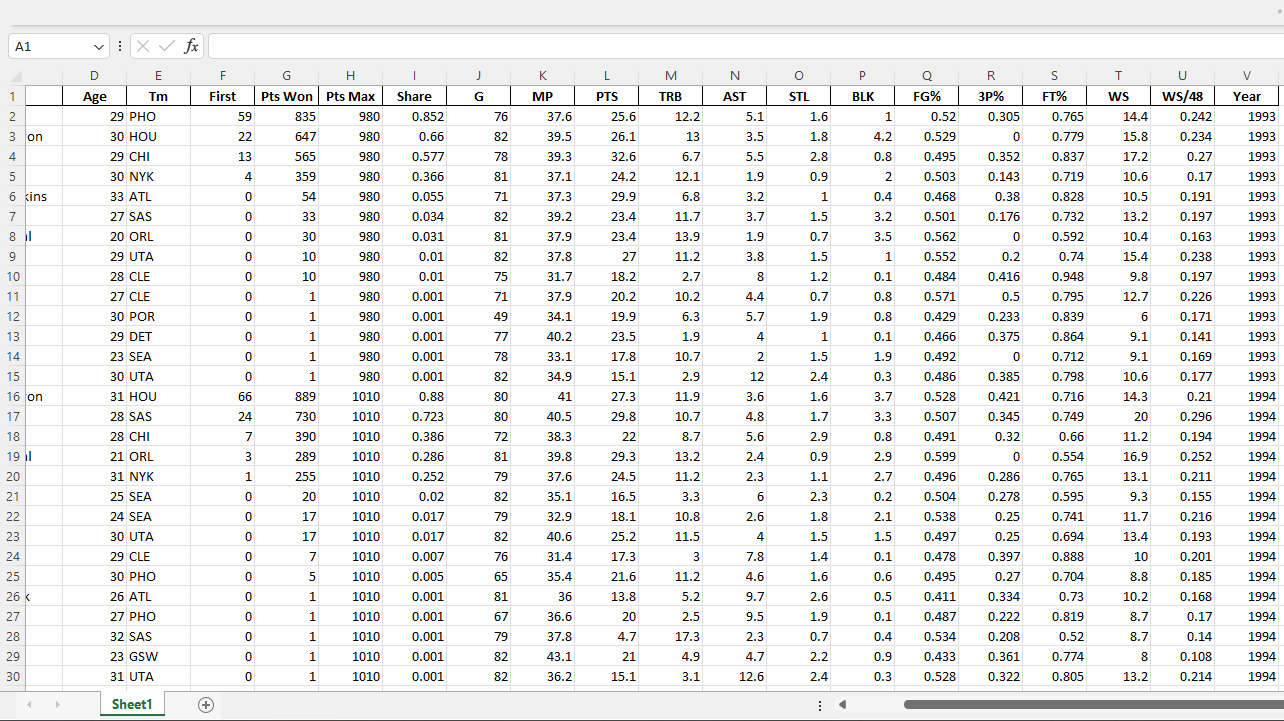This screenshot has height=721, width=1284.
Task: Click the '43.1' MP cell
Action: pos(542,656)
